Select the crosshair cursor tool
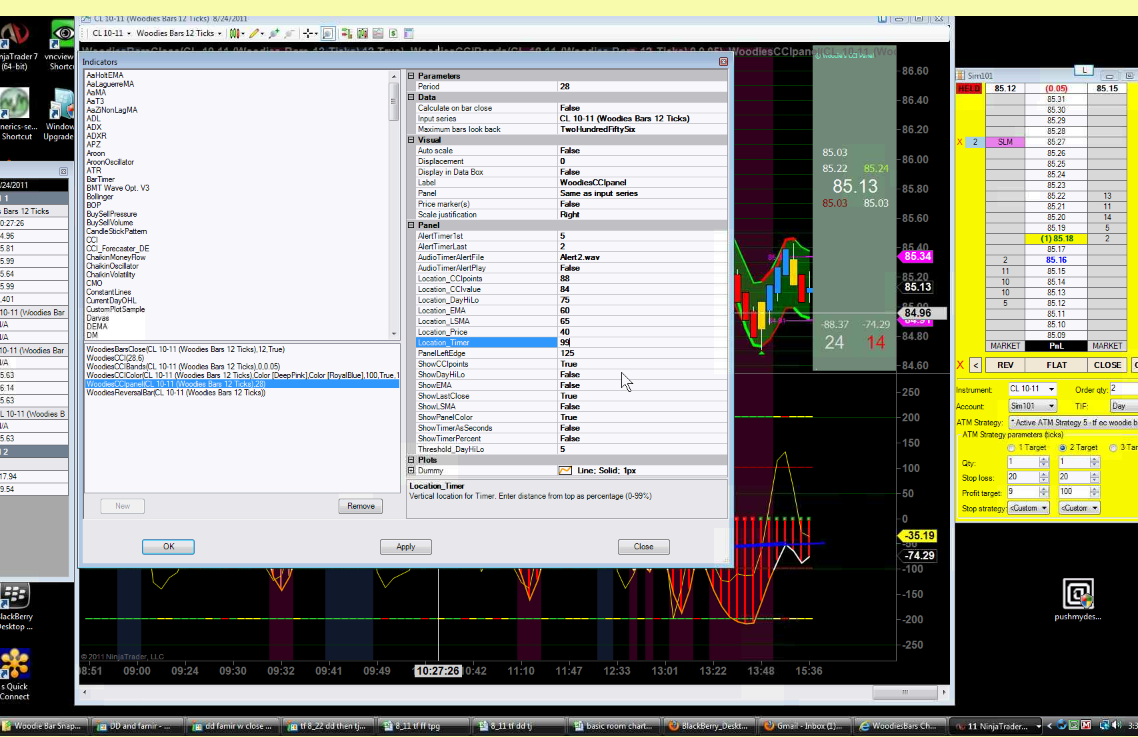 coord(310,33)
